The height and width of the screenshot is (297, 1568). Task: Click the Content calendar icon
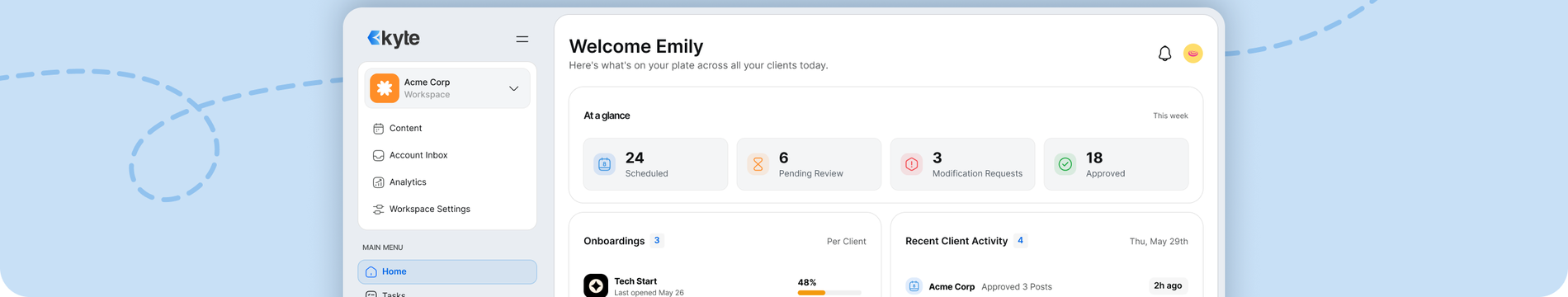[378, 129]
